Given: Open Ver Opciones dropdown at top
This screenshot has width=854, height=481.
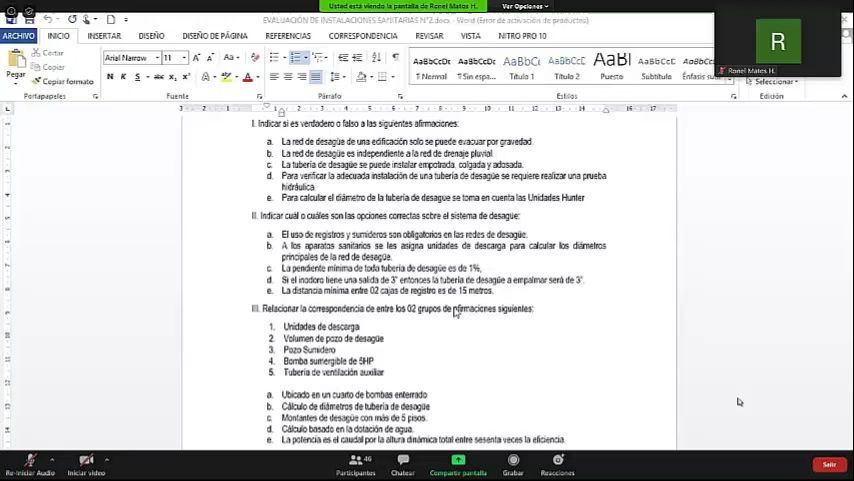Looking at the screenshot, I should [x=525, y=6].
